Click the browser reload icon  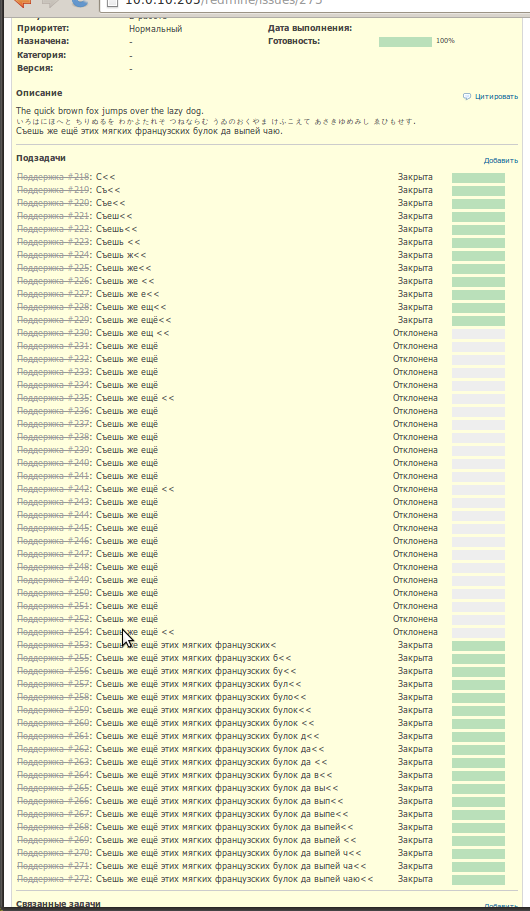coord(80,2)
